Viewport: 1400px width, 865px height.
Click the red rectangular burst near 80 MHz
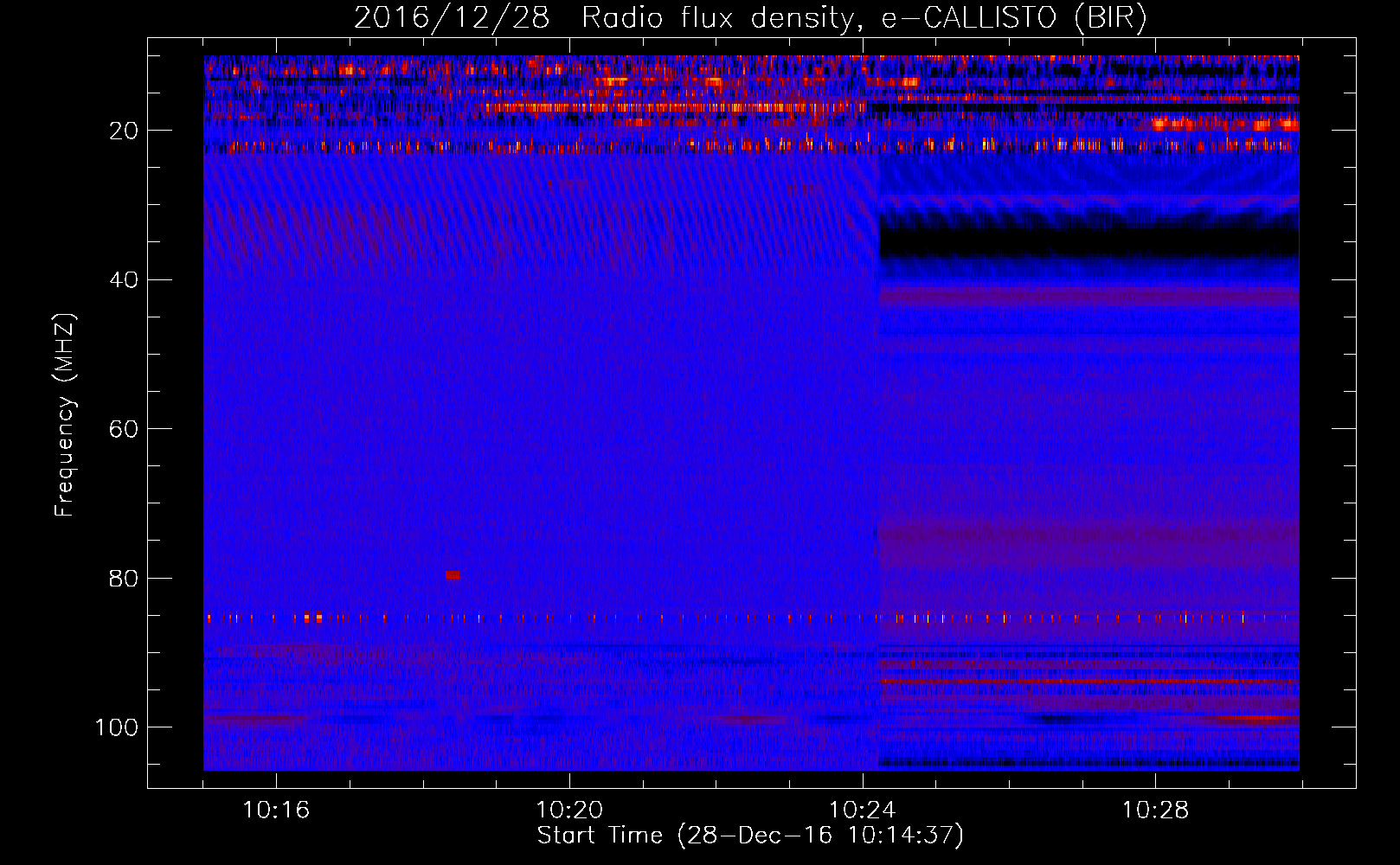tap(453, 575)
